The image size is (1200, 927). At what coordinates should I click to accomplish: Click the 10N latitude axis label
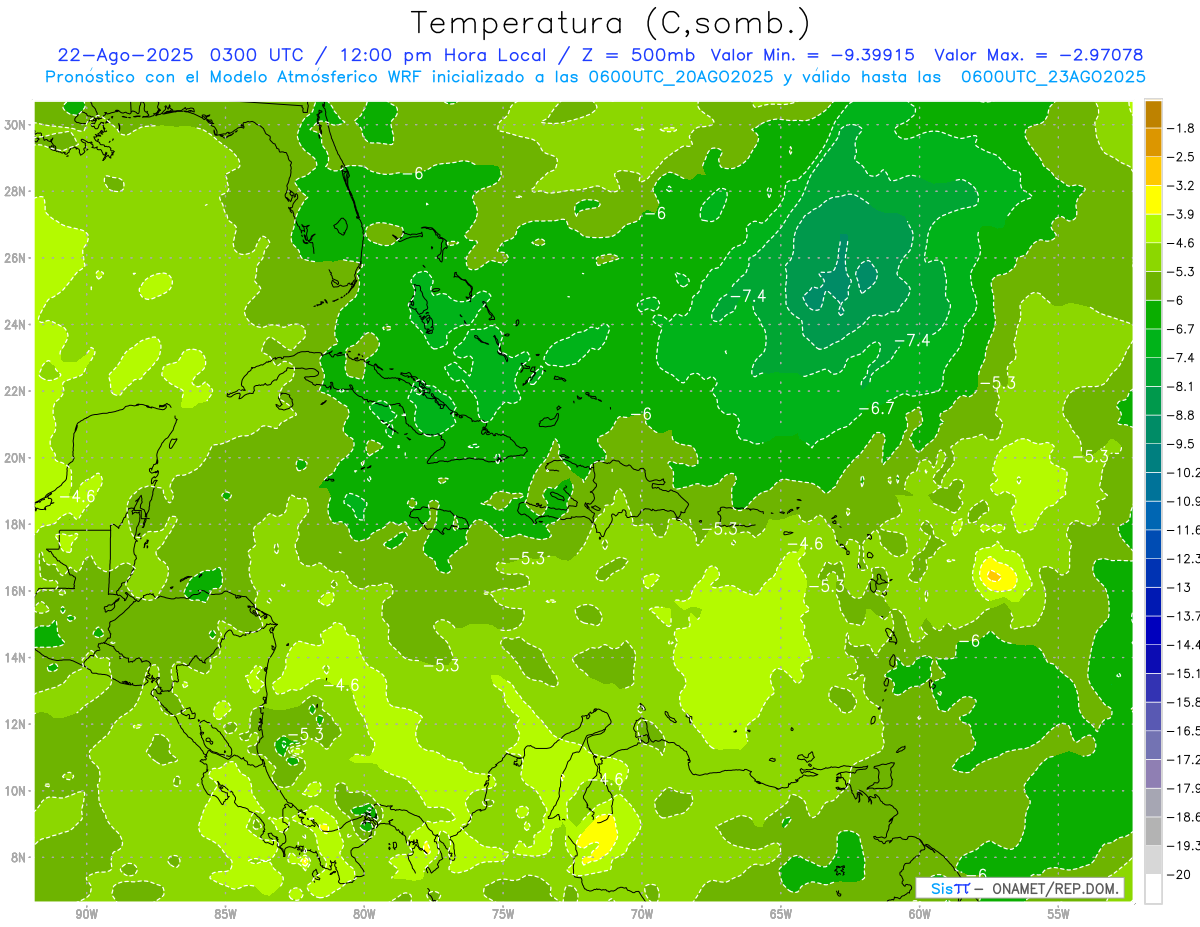point(17,791)
